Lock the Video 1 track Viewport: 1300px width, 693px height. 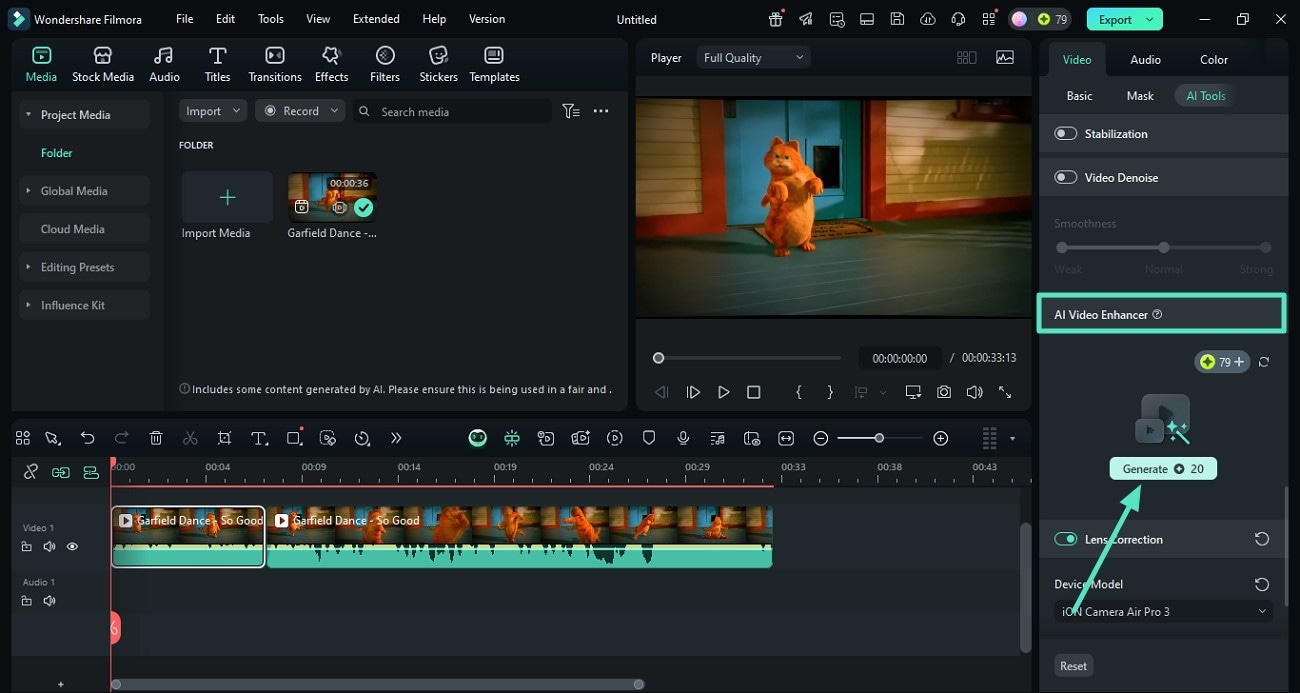click(x=26, y=547)
